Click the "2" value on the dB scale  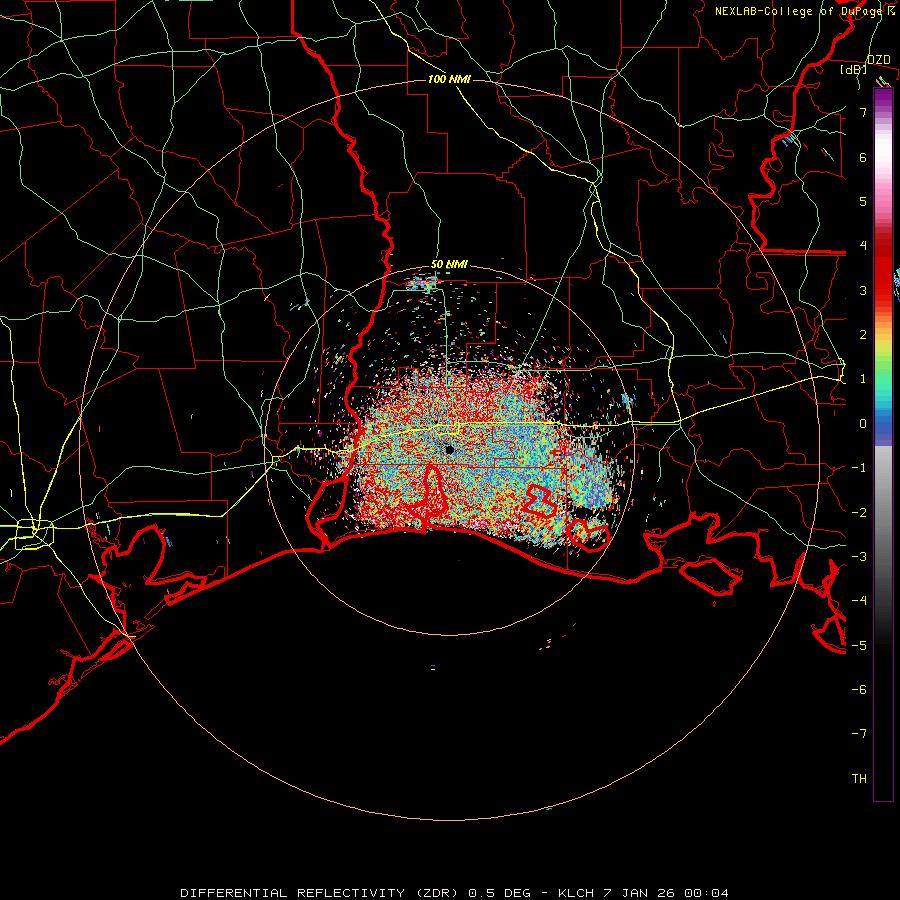click(863, 335)
